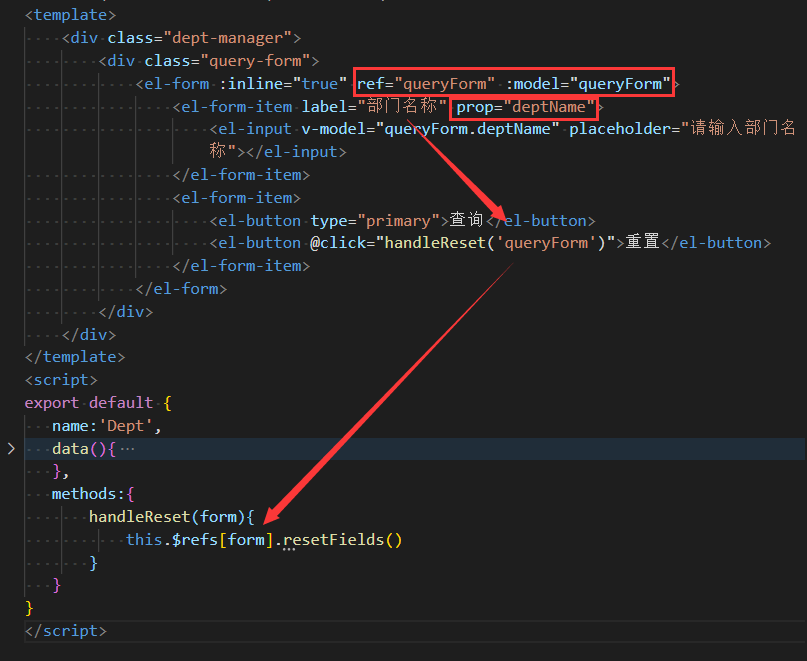Click the 重置 button label text

[642, 242]
